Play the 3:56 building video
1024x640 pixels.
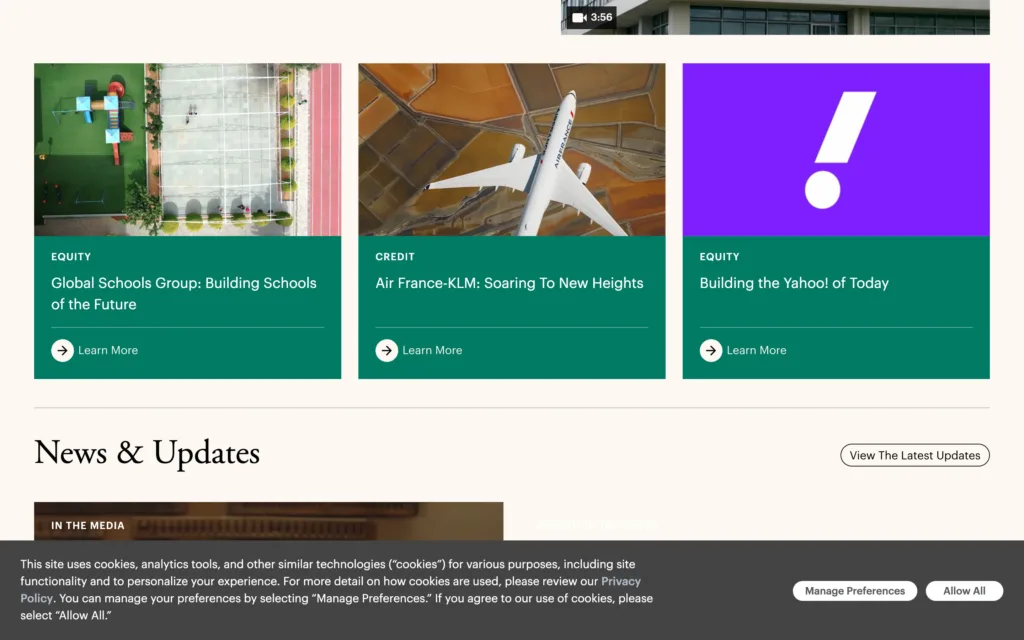point(775,17)
